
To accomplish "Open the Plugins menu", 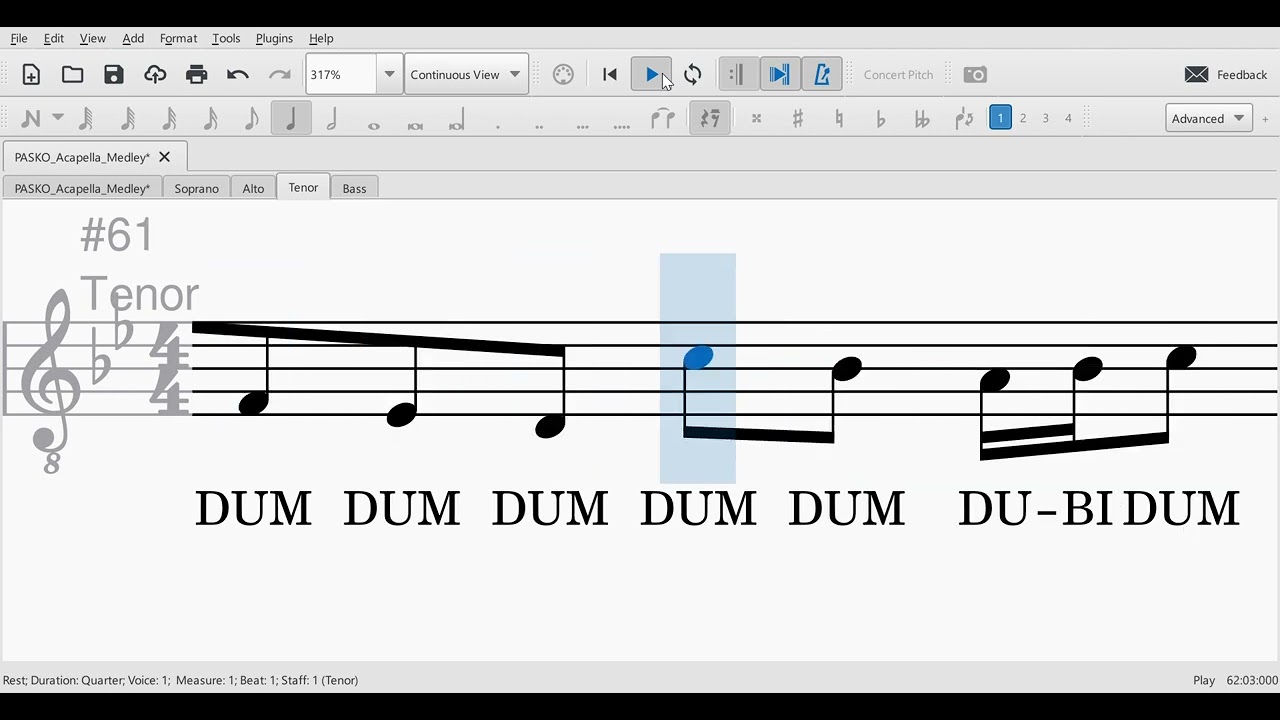I will (x=274, y=38).
